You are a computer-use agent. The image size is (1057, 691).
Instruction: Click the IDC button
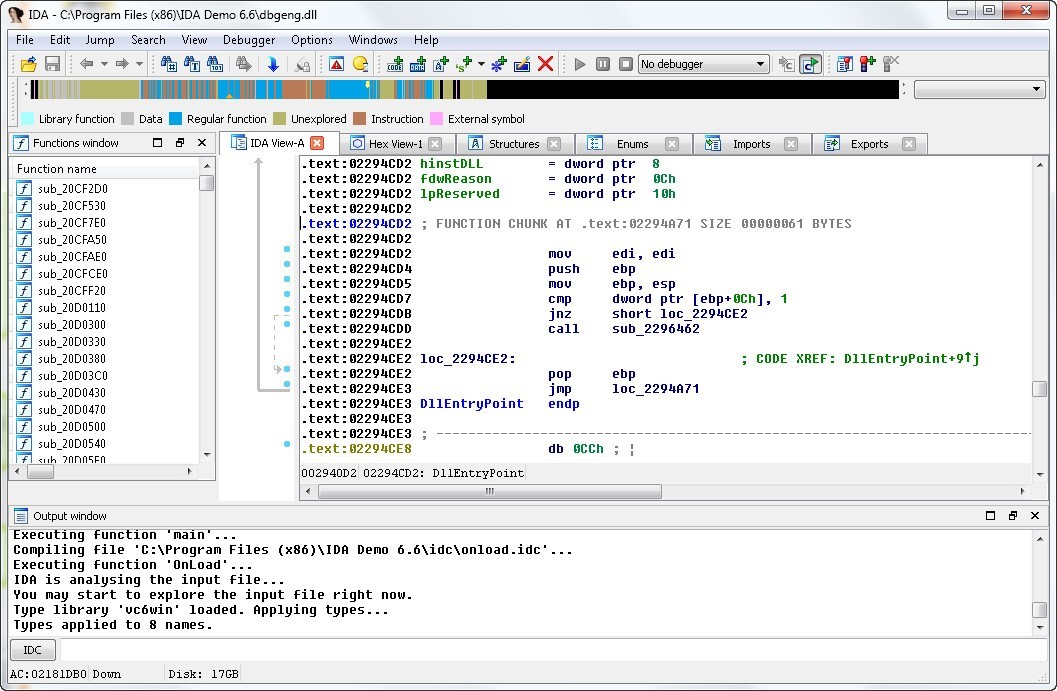tap(33, 650)
